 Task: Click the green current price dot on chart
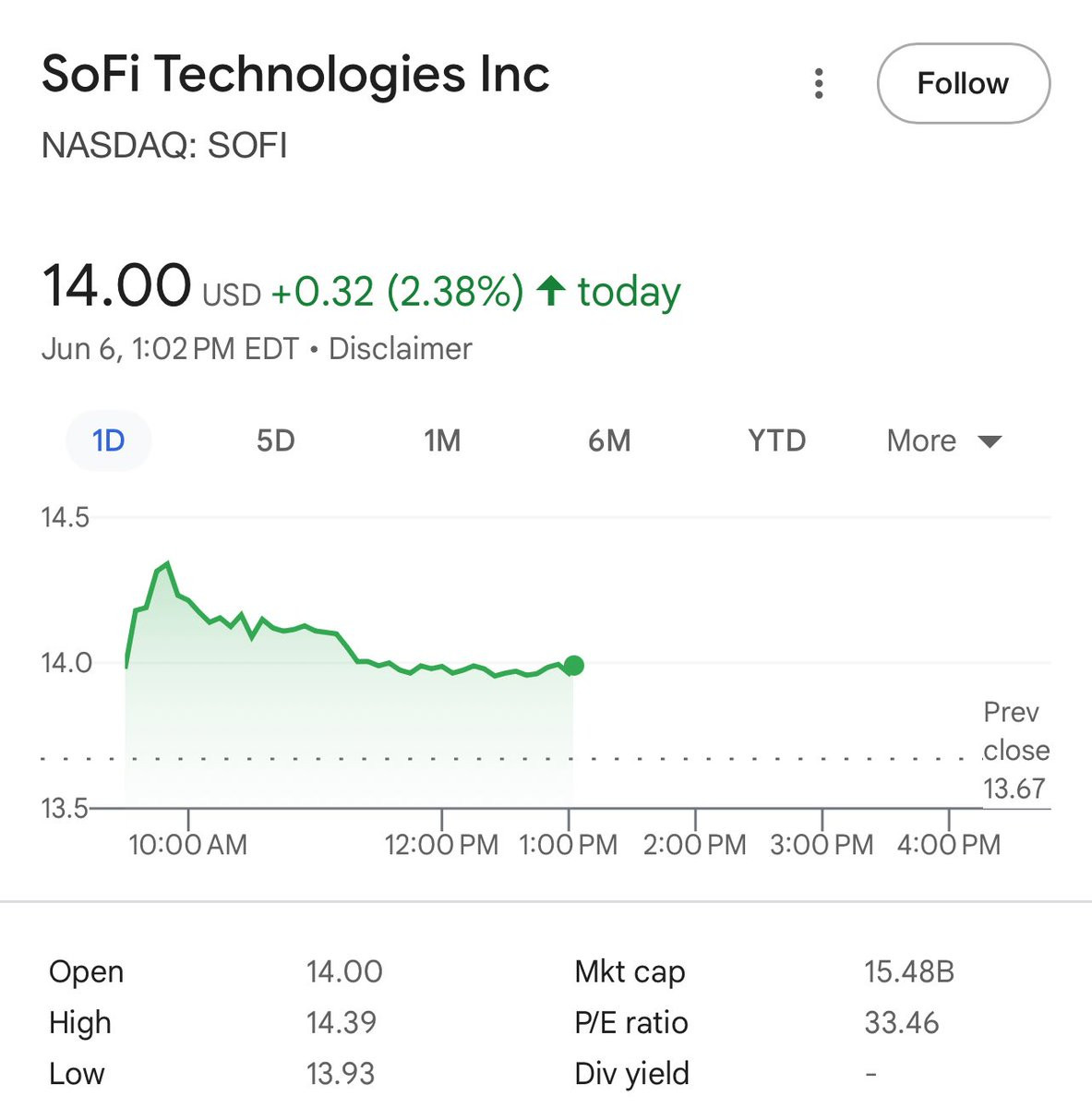574,665
